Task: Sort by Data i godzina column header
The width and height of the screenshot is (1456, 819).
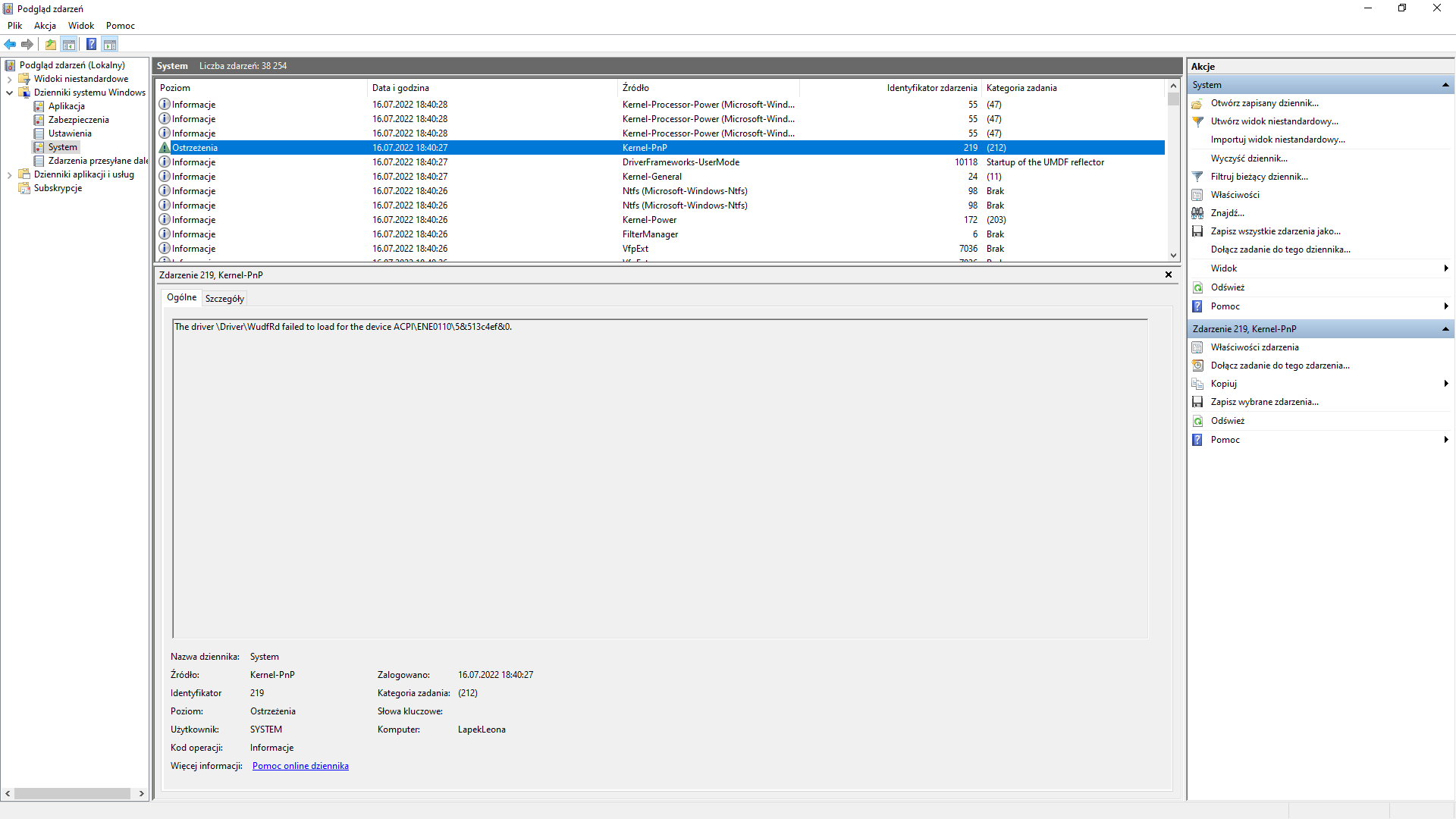Action: coord(493,88)
